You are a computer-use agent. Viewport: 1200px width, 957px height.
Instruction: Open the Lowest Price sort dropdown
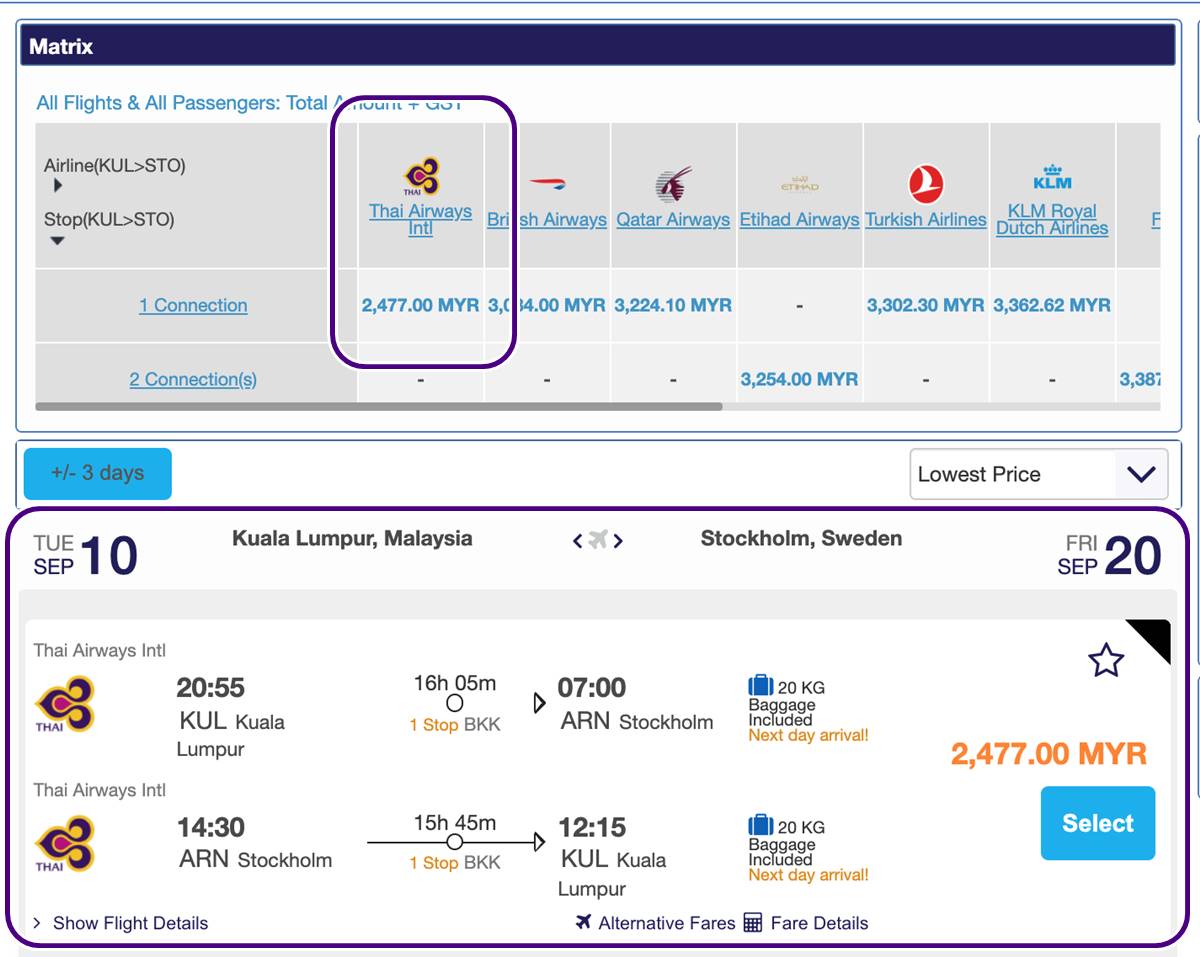pyautogui.click(x=1039, y=474)
